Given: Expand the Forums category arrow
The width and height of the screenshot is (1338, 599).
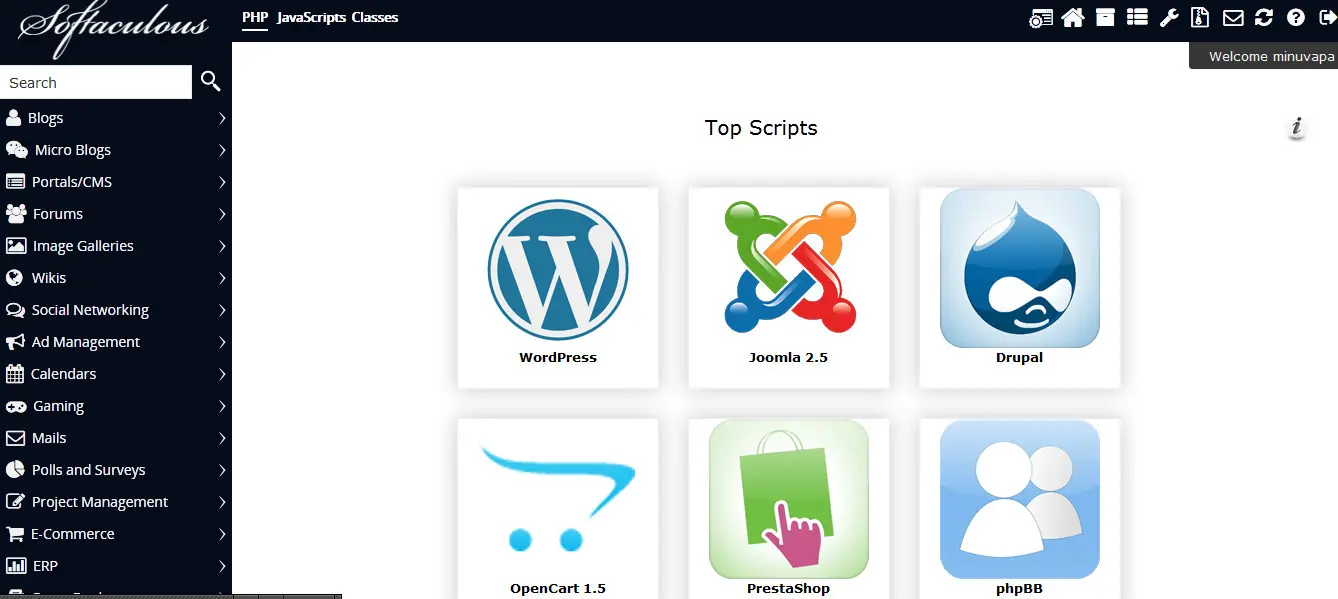Looking at the screenshot, I should (222, 214).
